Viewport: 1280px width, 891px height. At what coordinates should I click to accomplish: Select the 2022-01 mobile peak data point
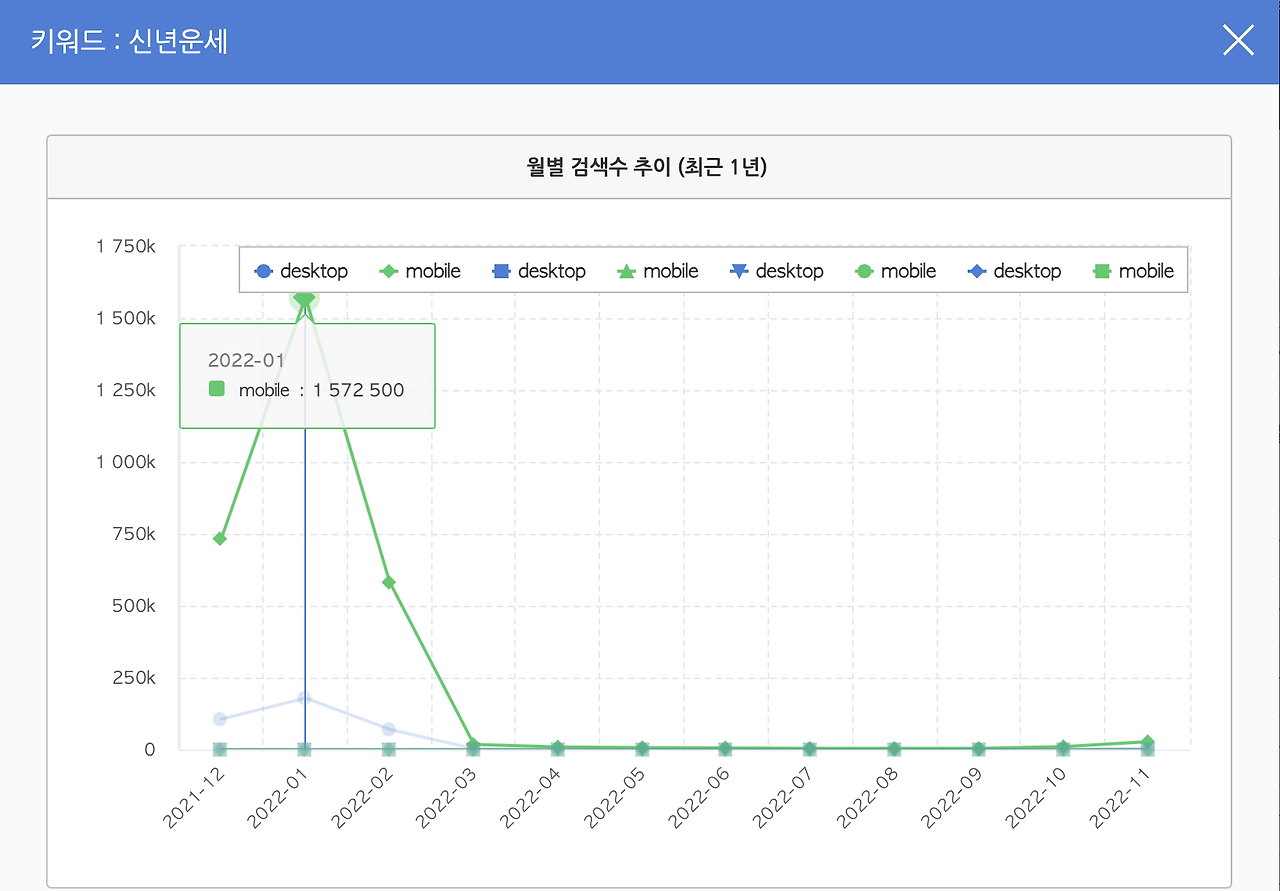(x=302, y=300)
